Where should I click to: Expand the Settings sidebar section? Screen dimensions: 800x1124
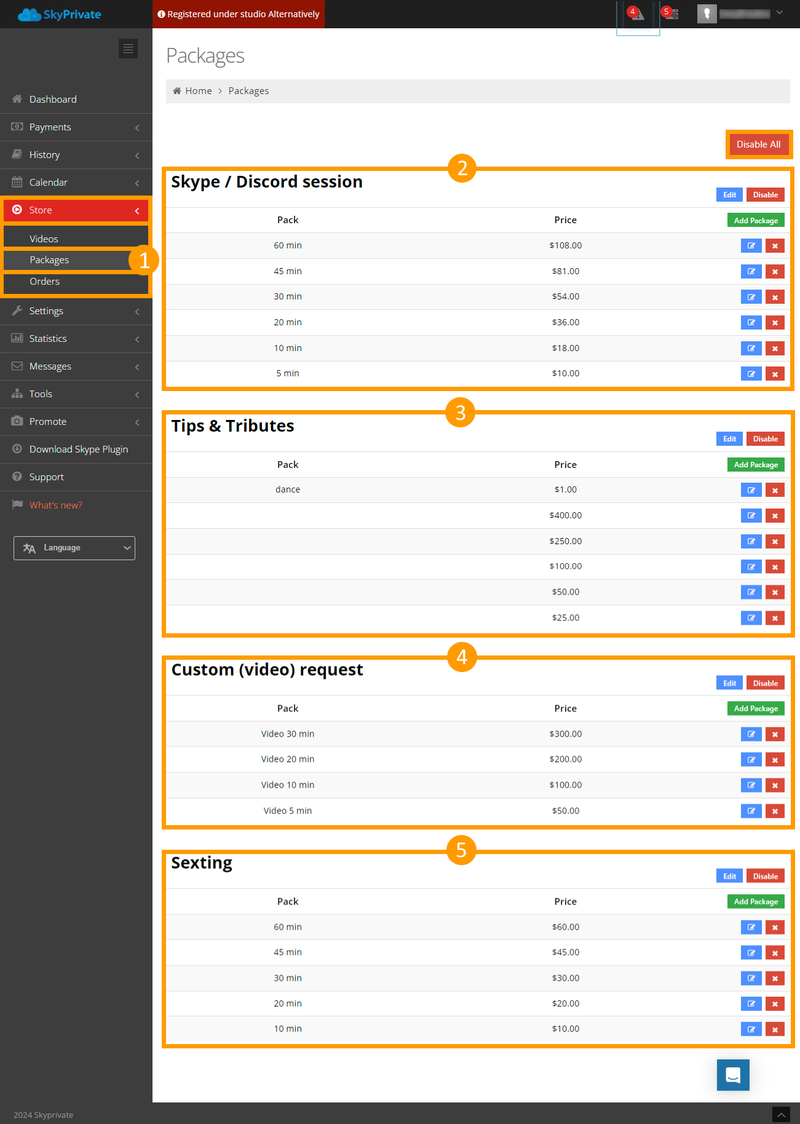click(75, 311)
